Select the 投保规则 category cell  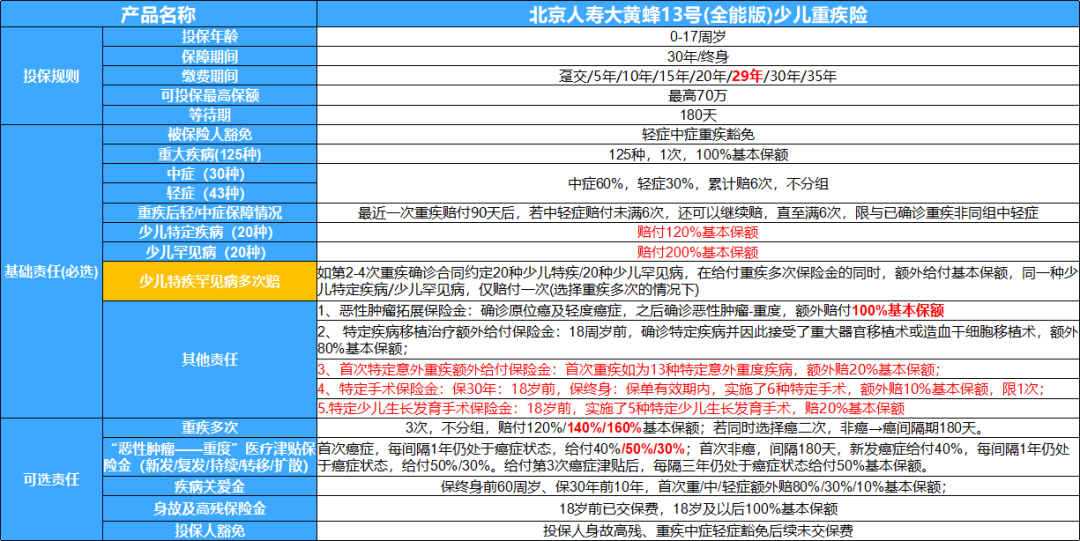pyautogui.click(x=51, y=76)
